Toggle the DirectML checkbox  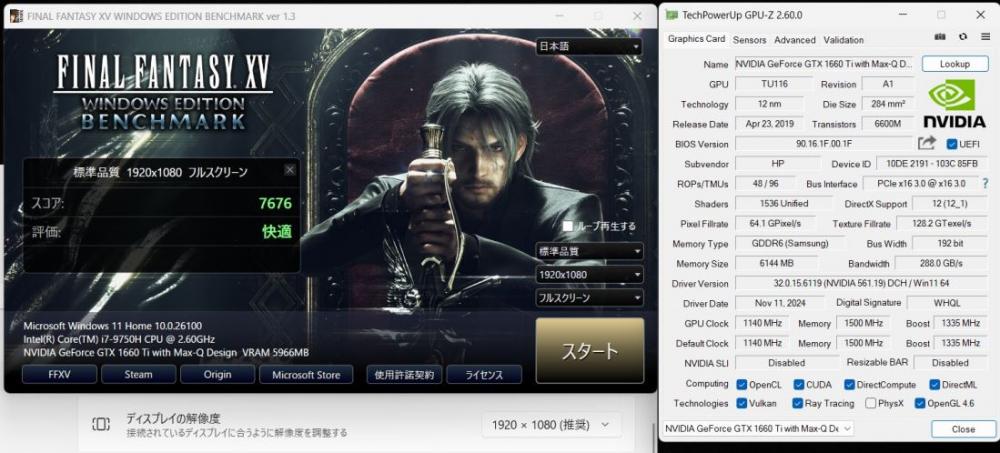point(934,384)
